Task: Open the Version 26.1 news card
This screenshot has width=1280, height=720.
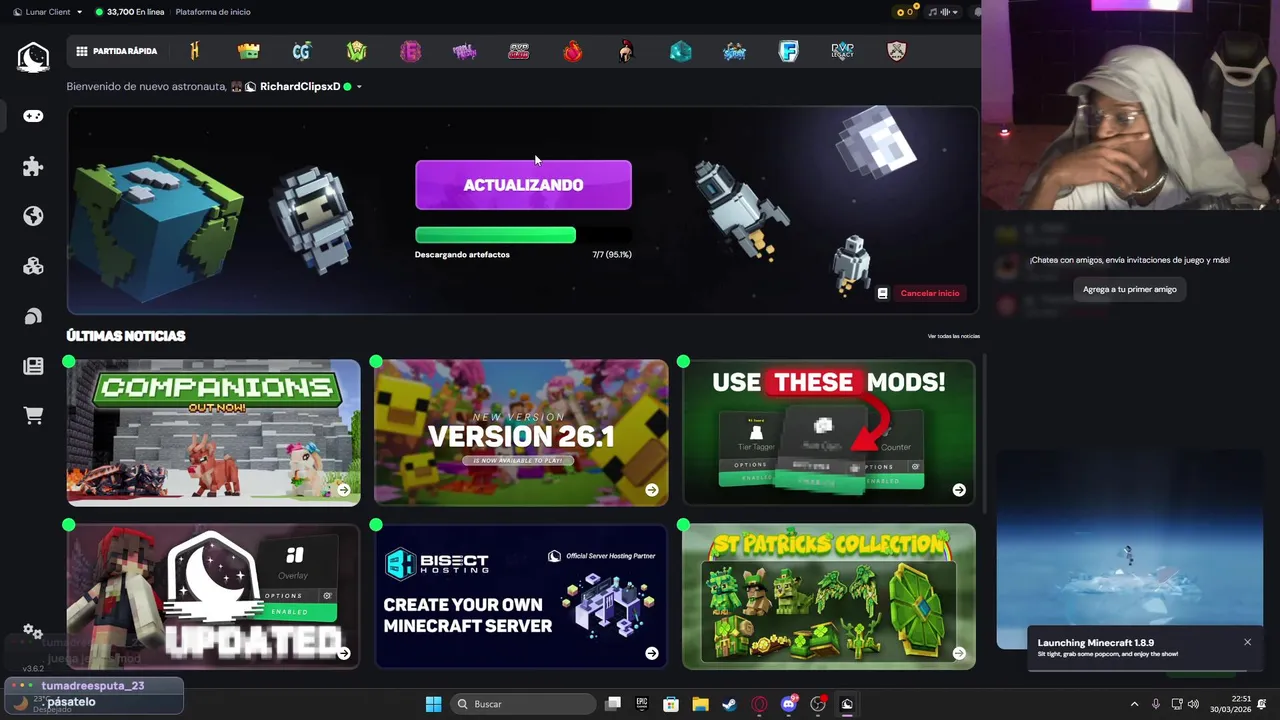Action: pyautogui.click(x=521, y=432)
